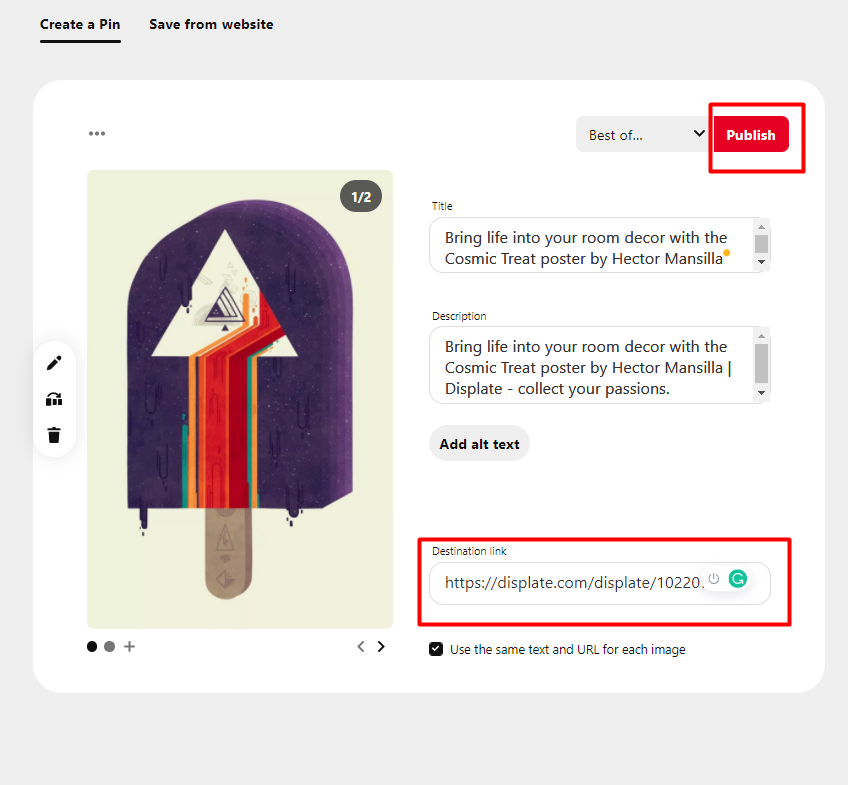Click Description field scroll down arrow
The height and width of the screenshot is (785, 848).
(x=761, y=393)
